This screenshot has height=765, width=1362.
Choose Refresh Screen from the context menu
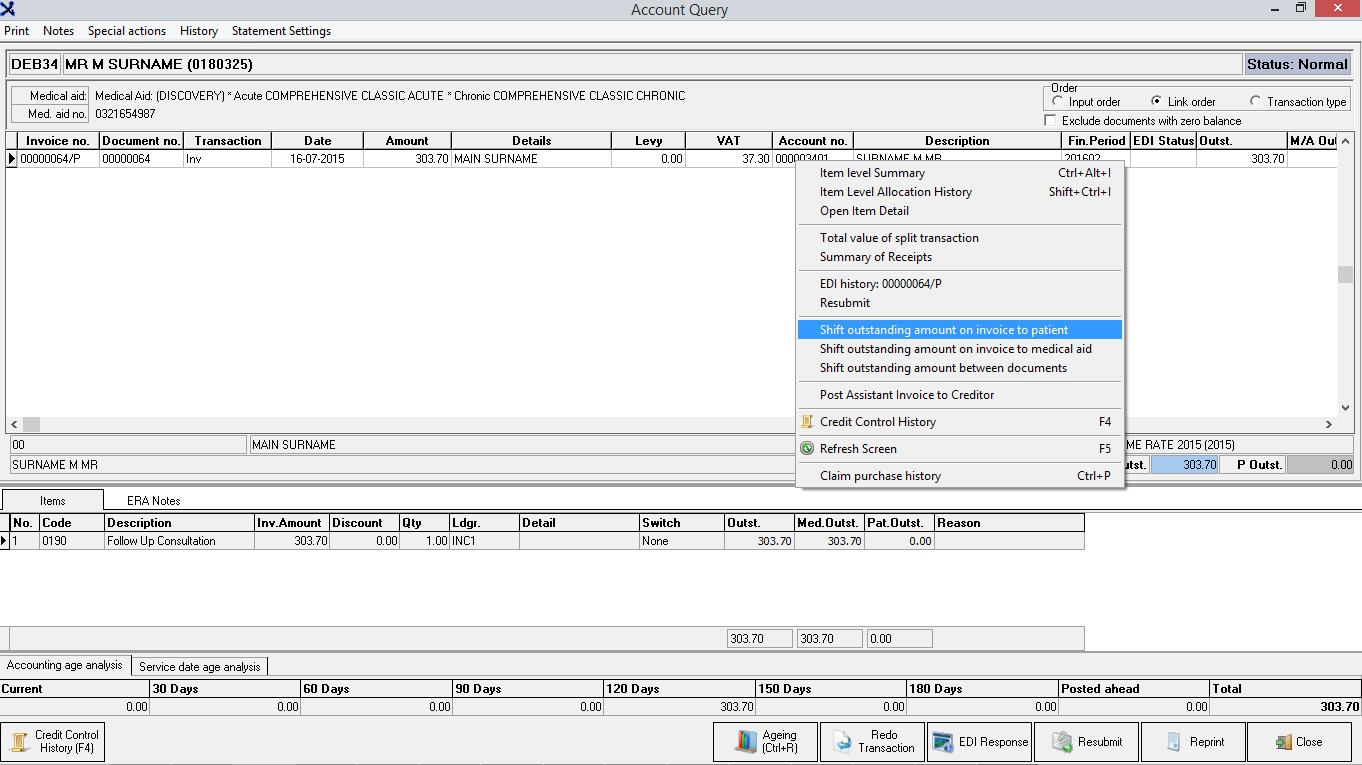pyautogui.click(x=858, y=449)
